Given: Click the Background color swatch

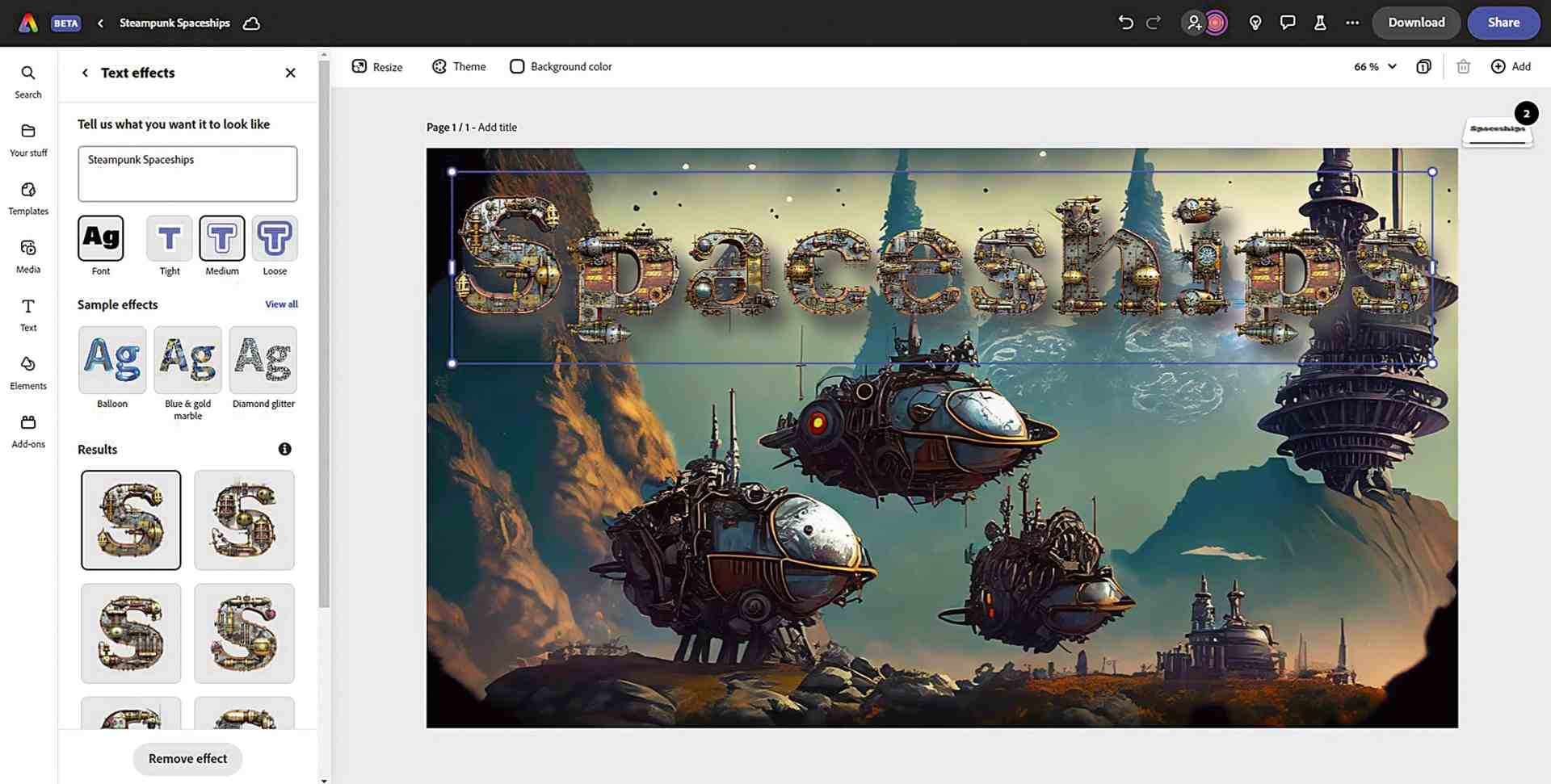Looking at the screenshot, I should 517,66.
